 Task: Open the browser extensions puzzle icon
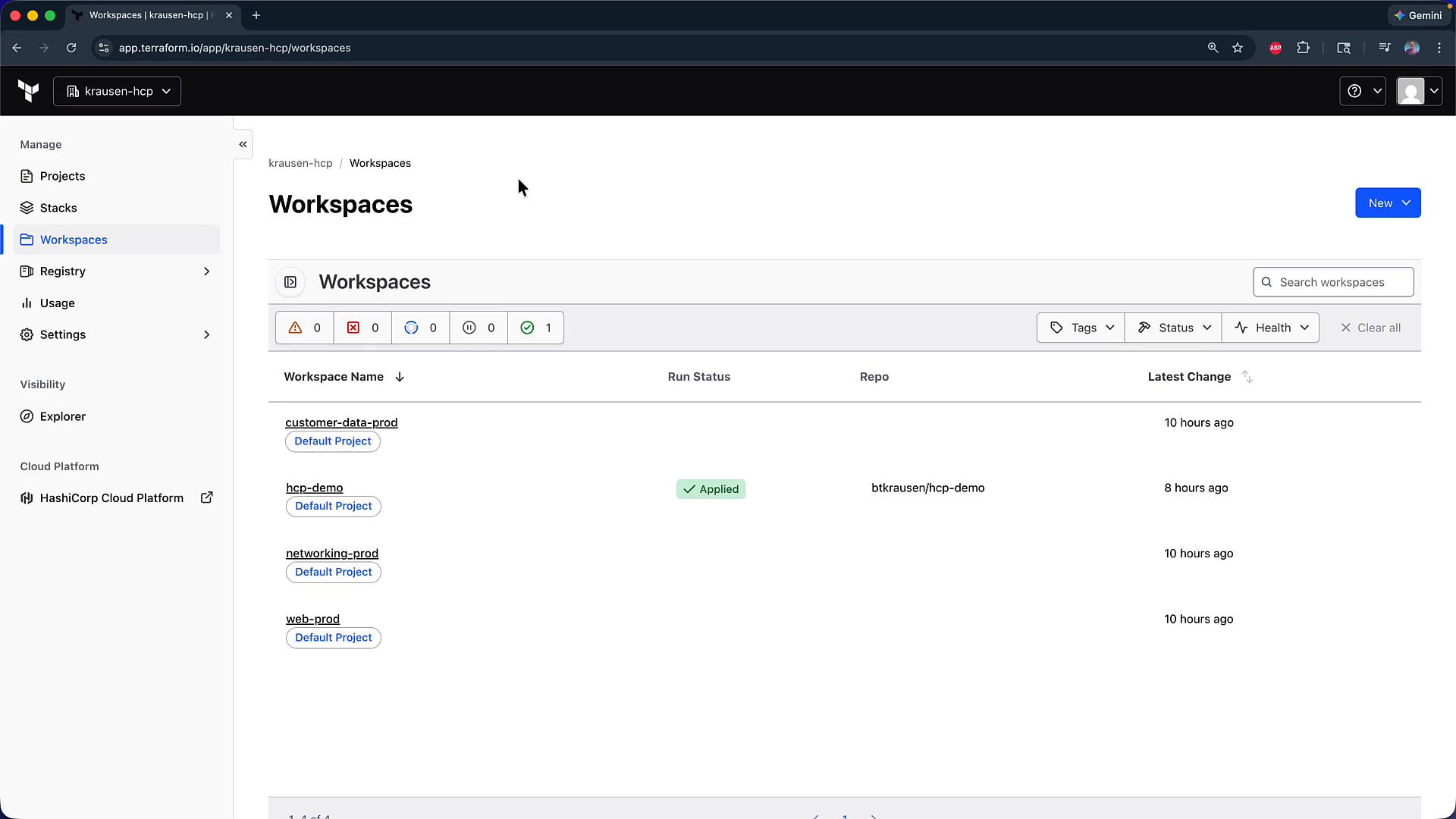(x=1303, y=48)
